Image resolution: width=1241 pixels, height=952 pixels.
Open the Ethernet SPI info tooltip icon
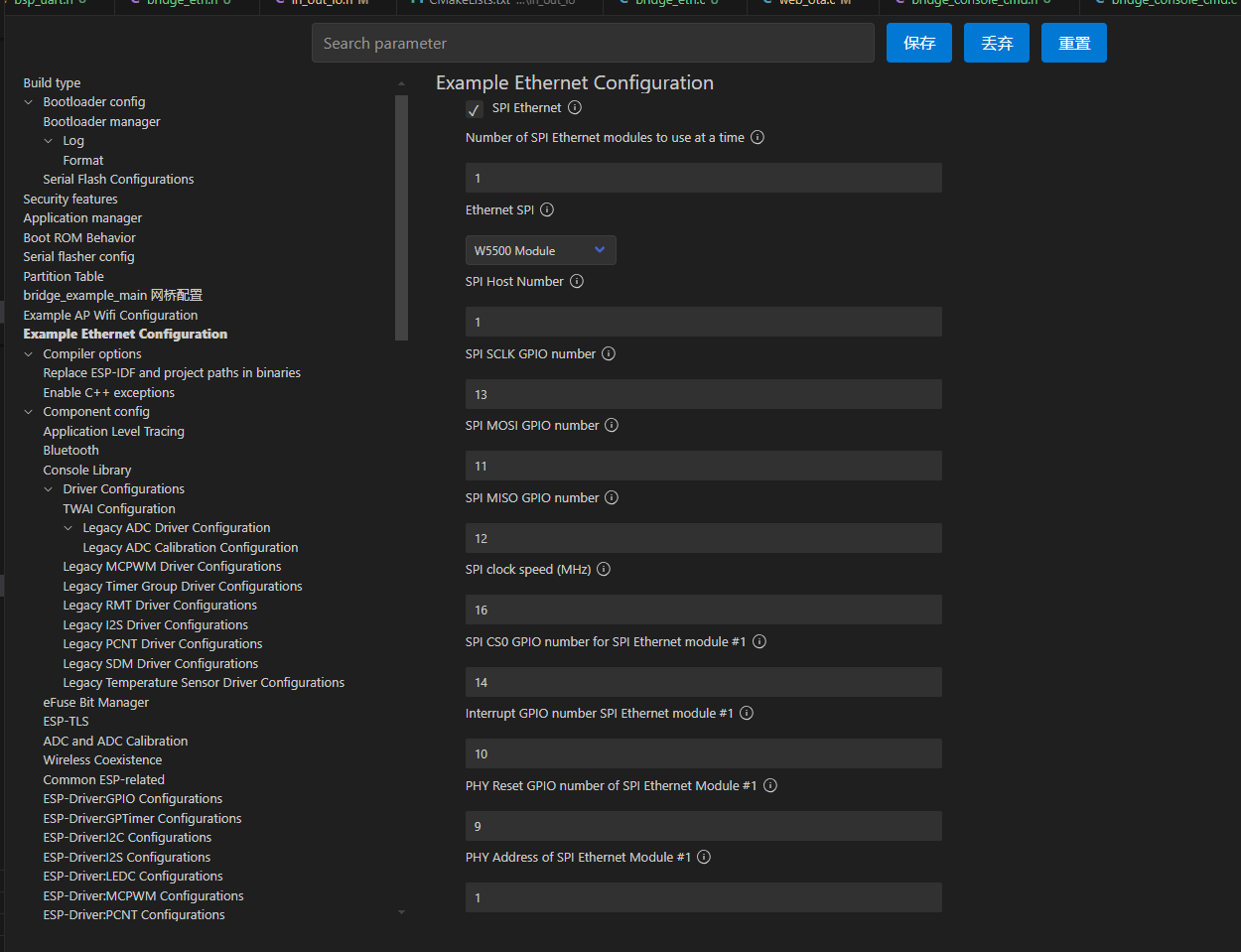tap(547, 210)
